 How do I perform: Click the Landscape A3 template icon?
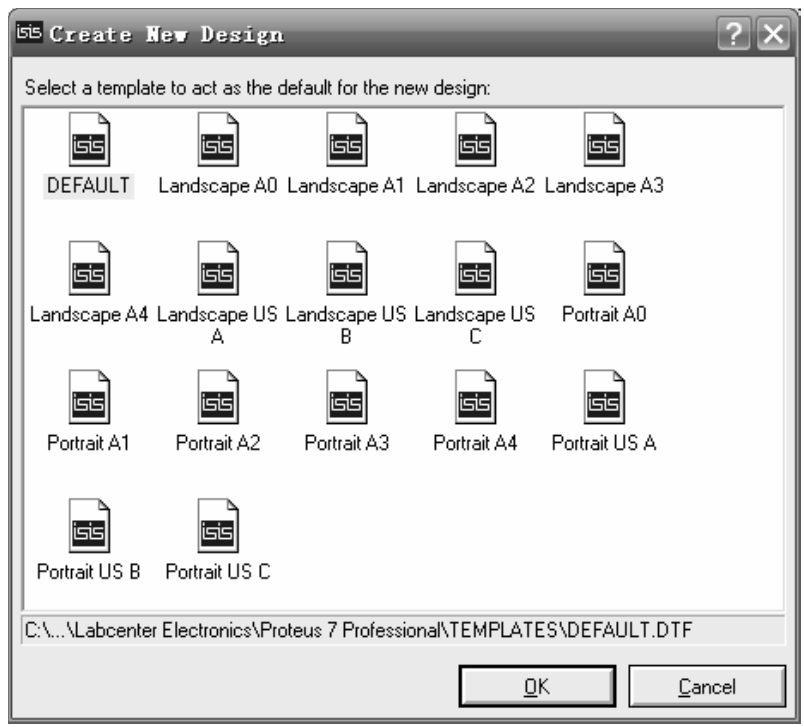coord(604,139)
